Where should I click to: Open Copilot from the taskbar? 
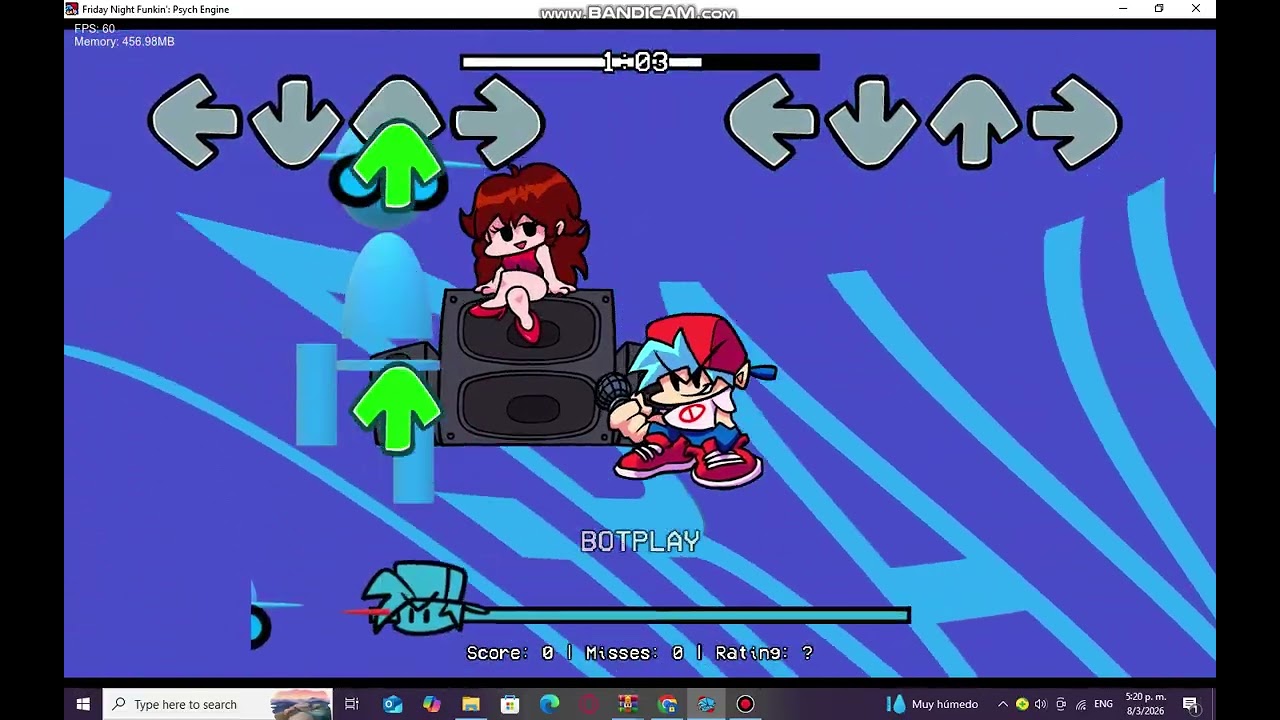click(432, 704)
